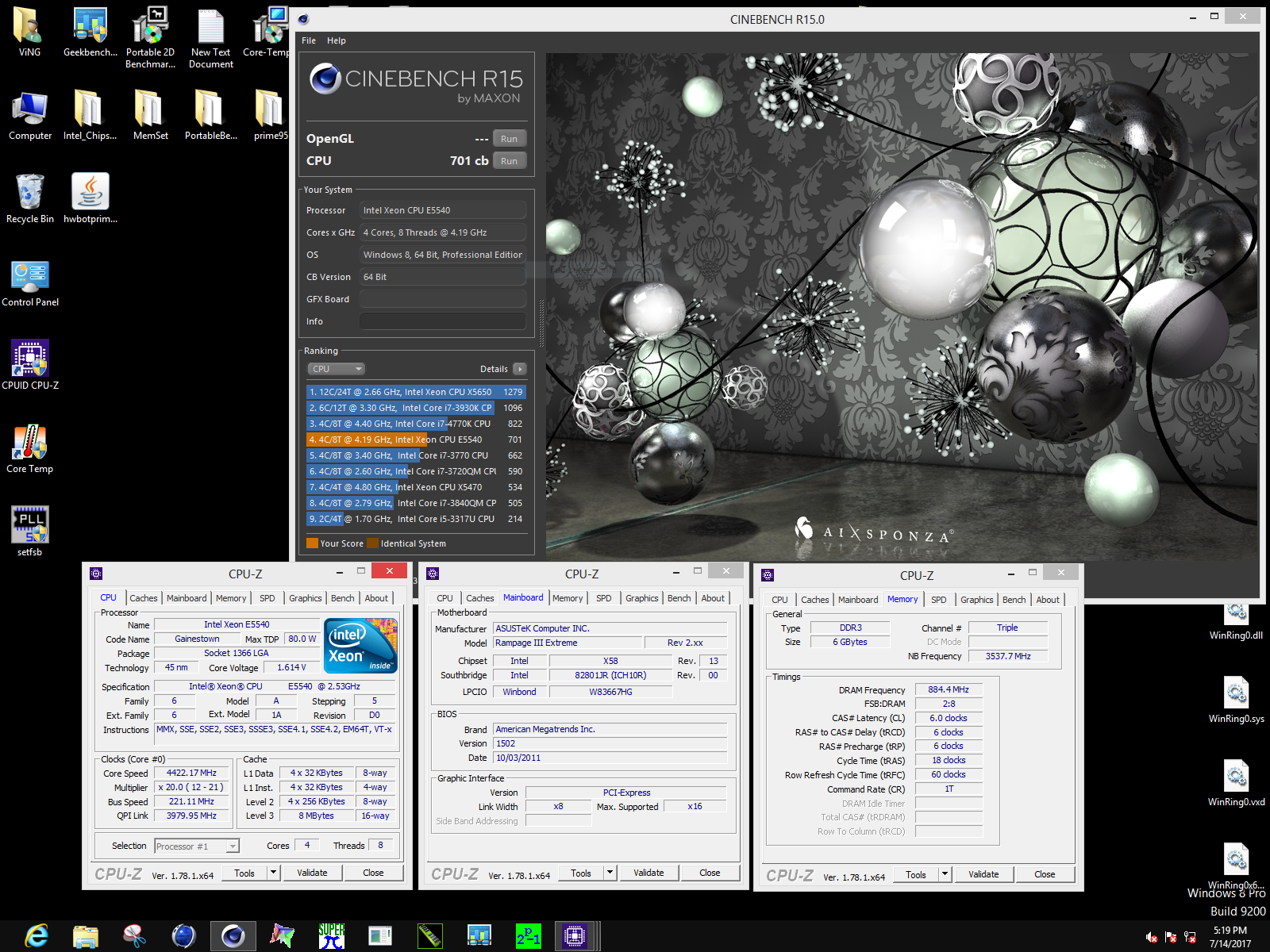This screenshot has width=1270, height=952.
Task: Open the PortableBe folder
Action: pyautogui.click(x=210, y=116)
